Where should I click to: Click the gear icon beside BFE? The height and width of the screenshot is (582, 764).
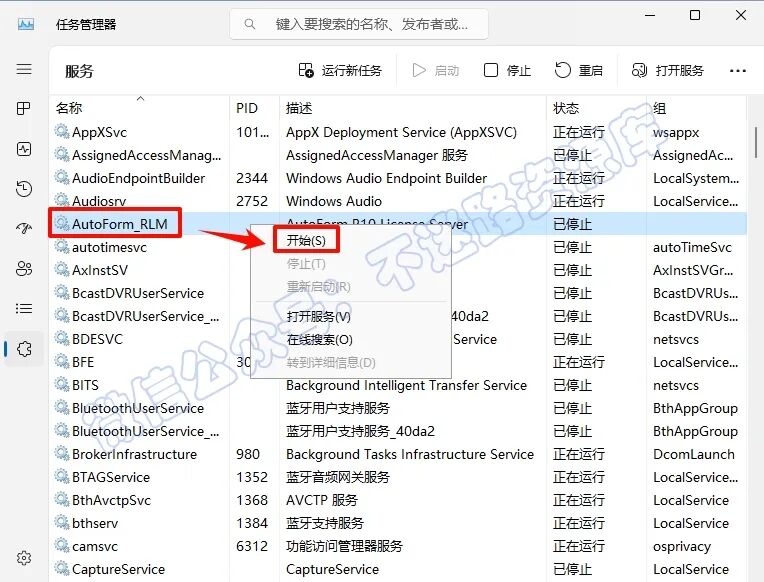point(61,361)
